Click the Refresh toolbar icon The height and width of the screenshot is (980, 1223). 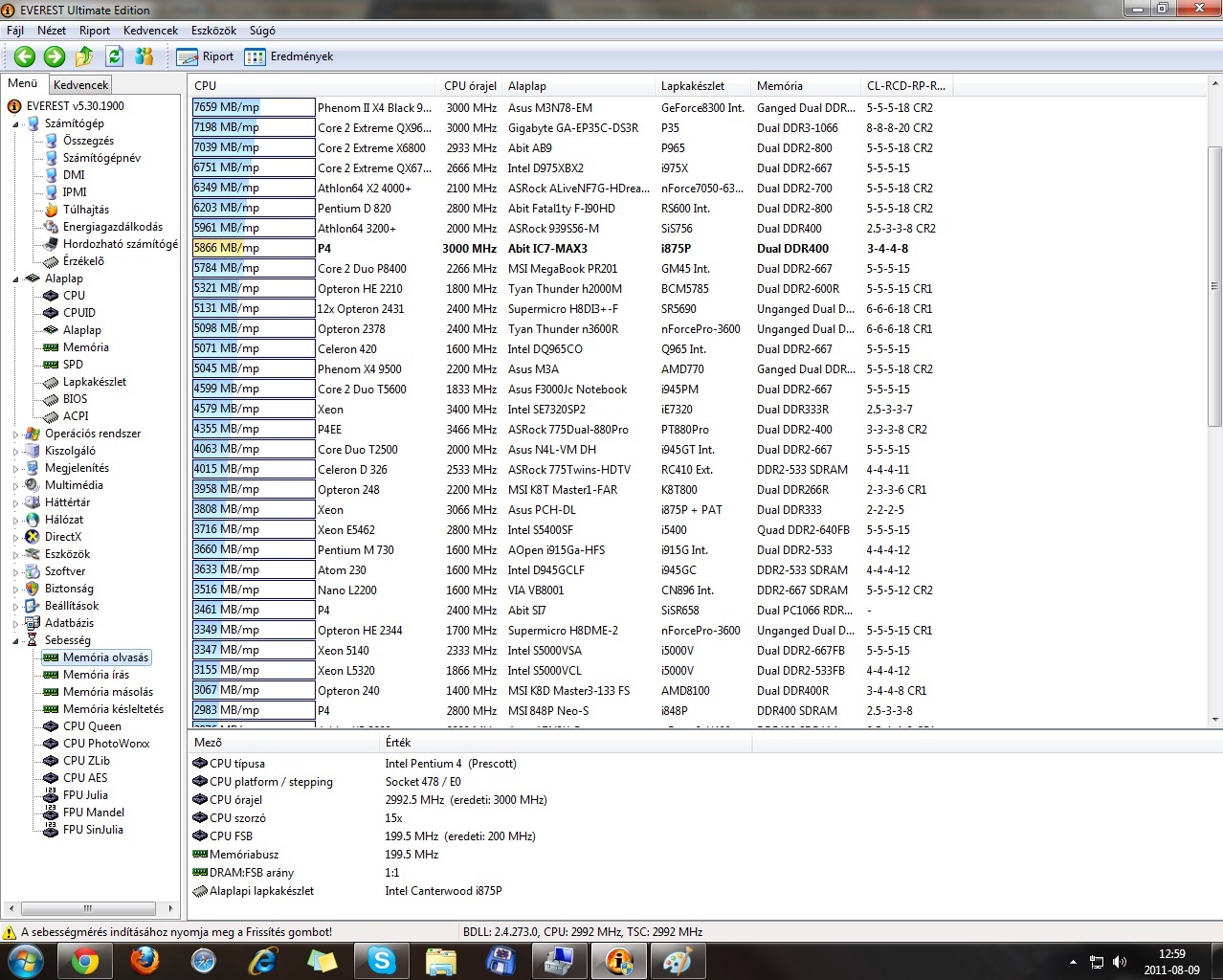[114, 56]
